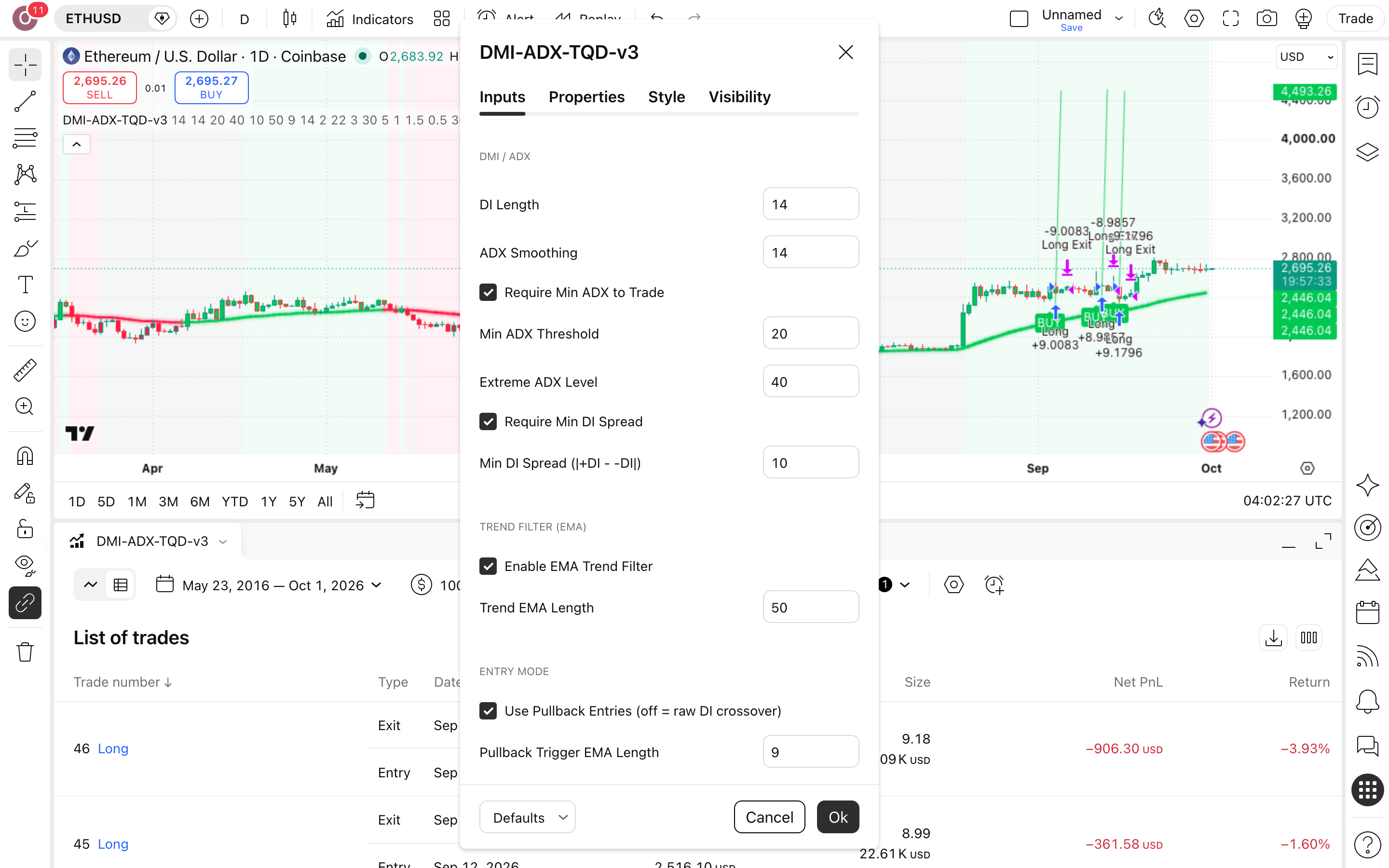Select the 3M time range
1389x868 pixels.
pyautogui.click(x=168, y=501)
